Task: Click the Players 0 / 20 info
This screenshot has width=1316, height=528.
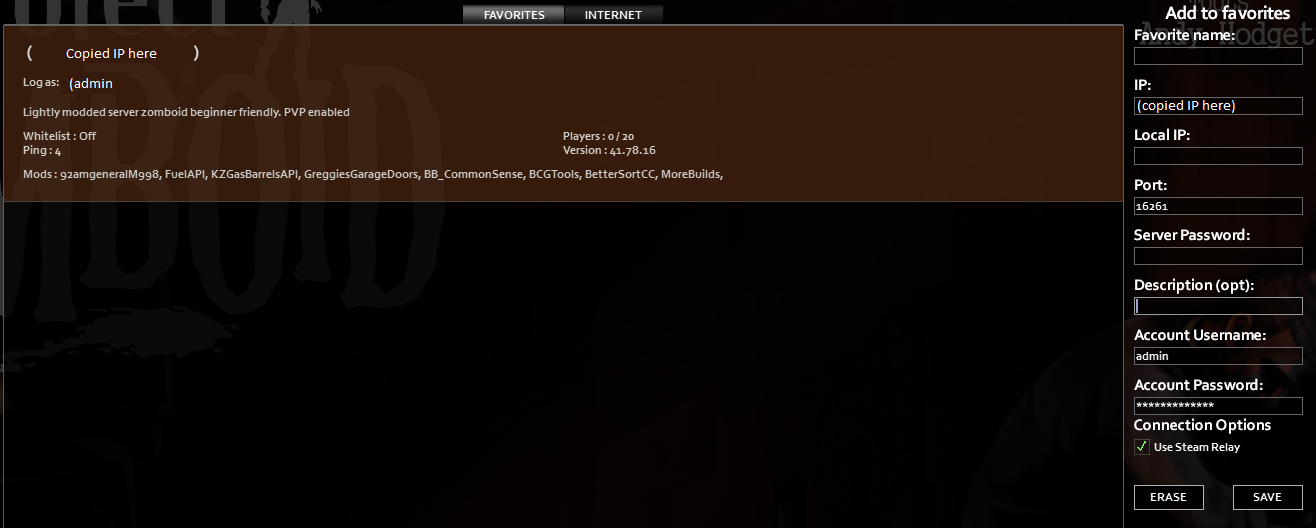Action: click(x=599, y=136)
